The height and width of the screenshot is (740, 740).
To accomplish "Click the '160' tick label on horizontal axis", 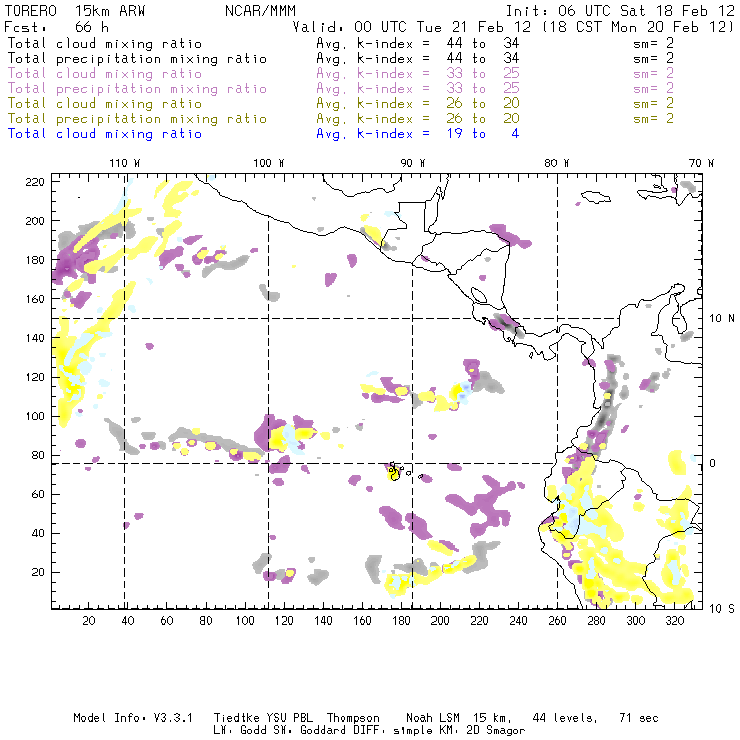I will [x=362, y=621].
